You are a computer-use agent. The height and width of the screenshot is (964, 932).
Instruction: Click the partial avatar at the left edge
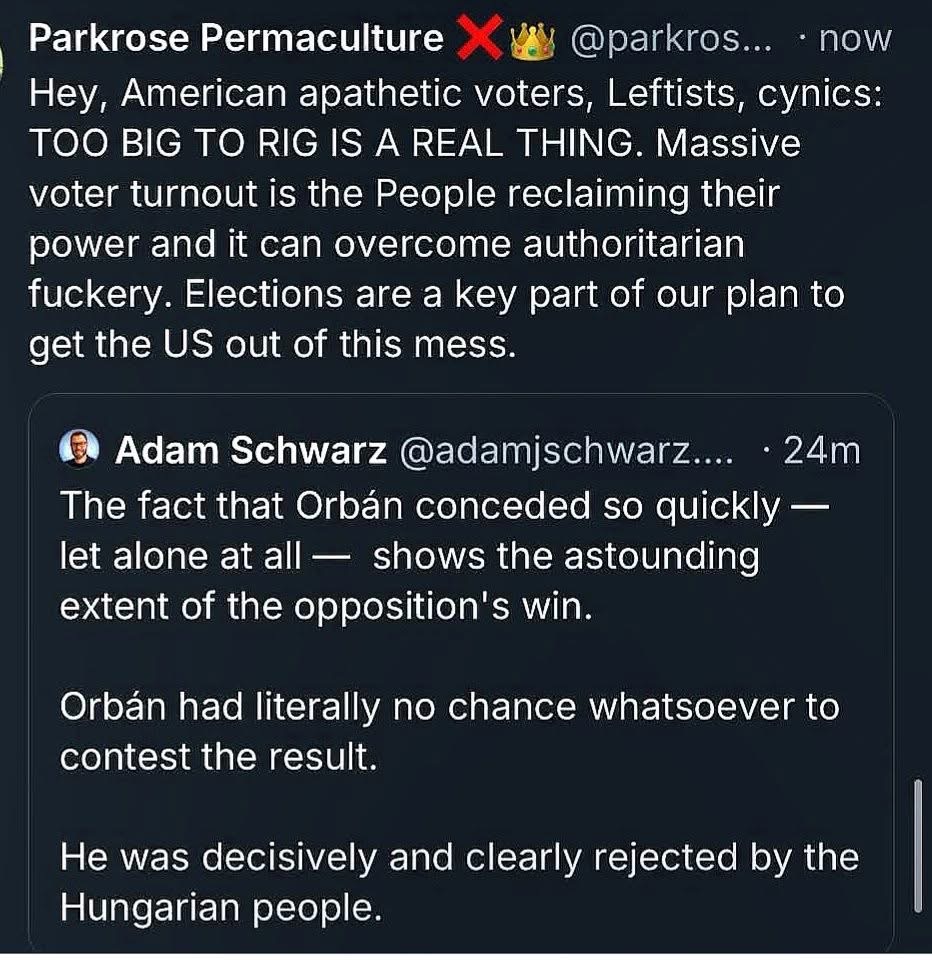tap(5, 62)
